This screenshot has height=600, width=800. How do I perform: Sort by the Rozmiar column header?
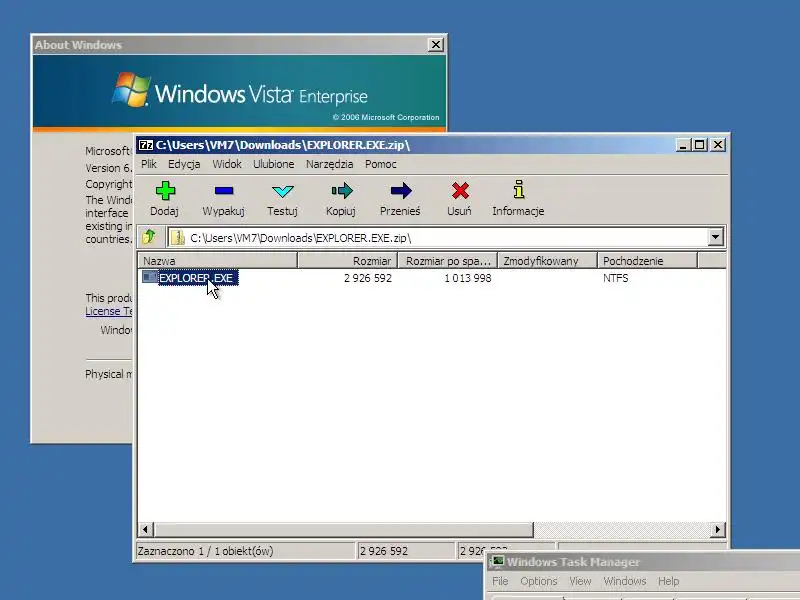click(x=347, y=261)
